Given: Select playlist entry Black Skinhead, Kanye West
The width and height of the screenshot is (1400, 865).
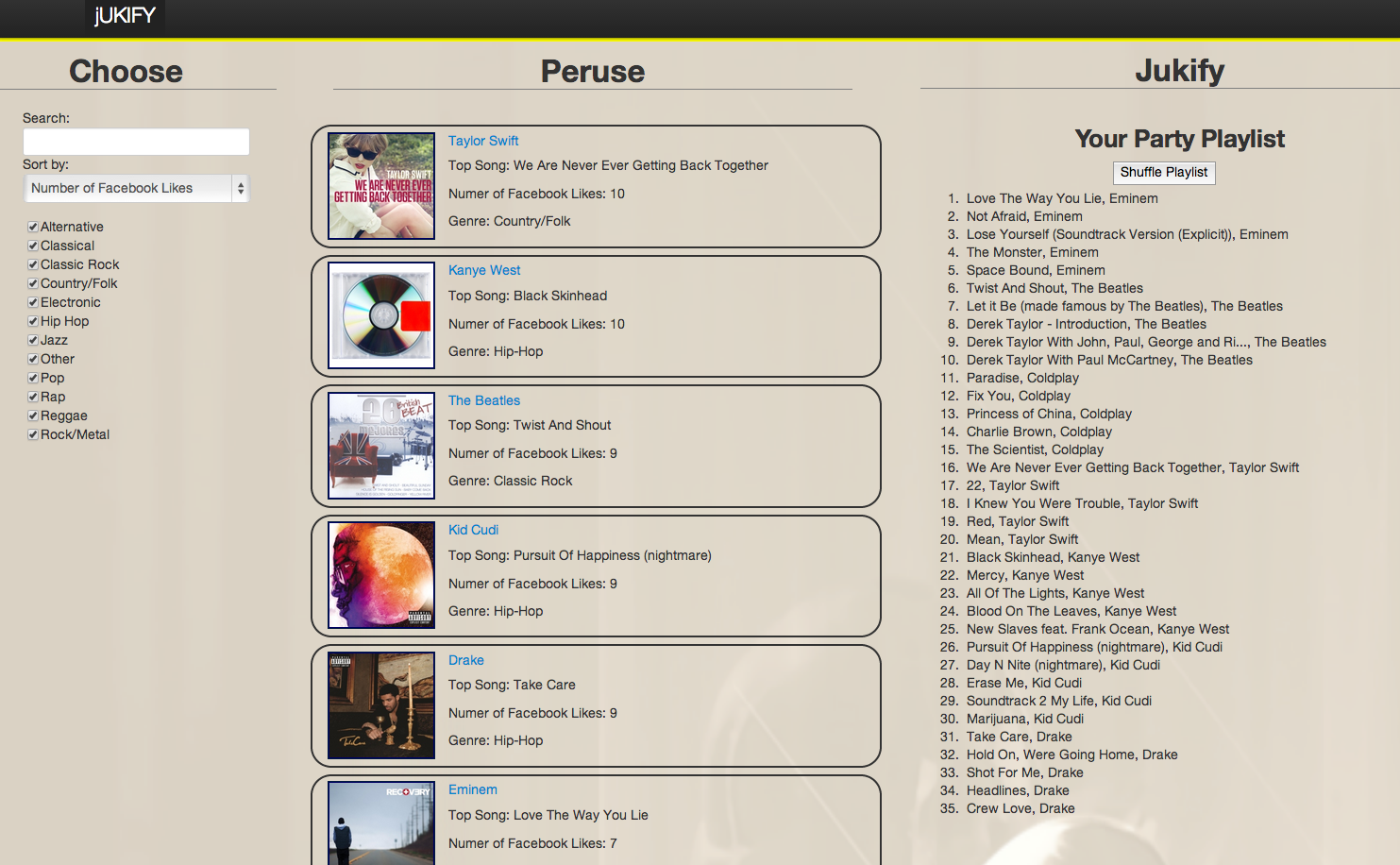Looking at the screenshot, I should pyautogui.click(x=1053, y=557).
